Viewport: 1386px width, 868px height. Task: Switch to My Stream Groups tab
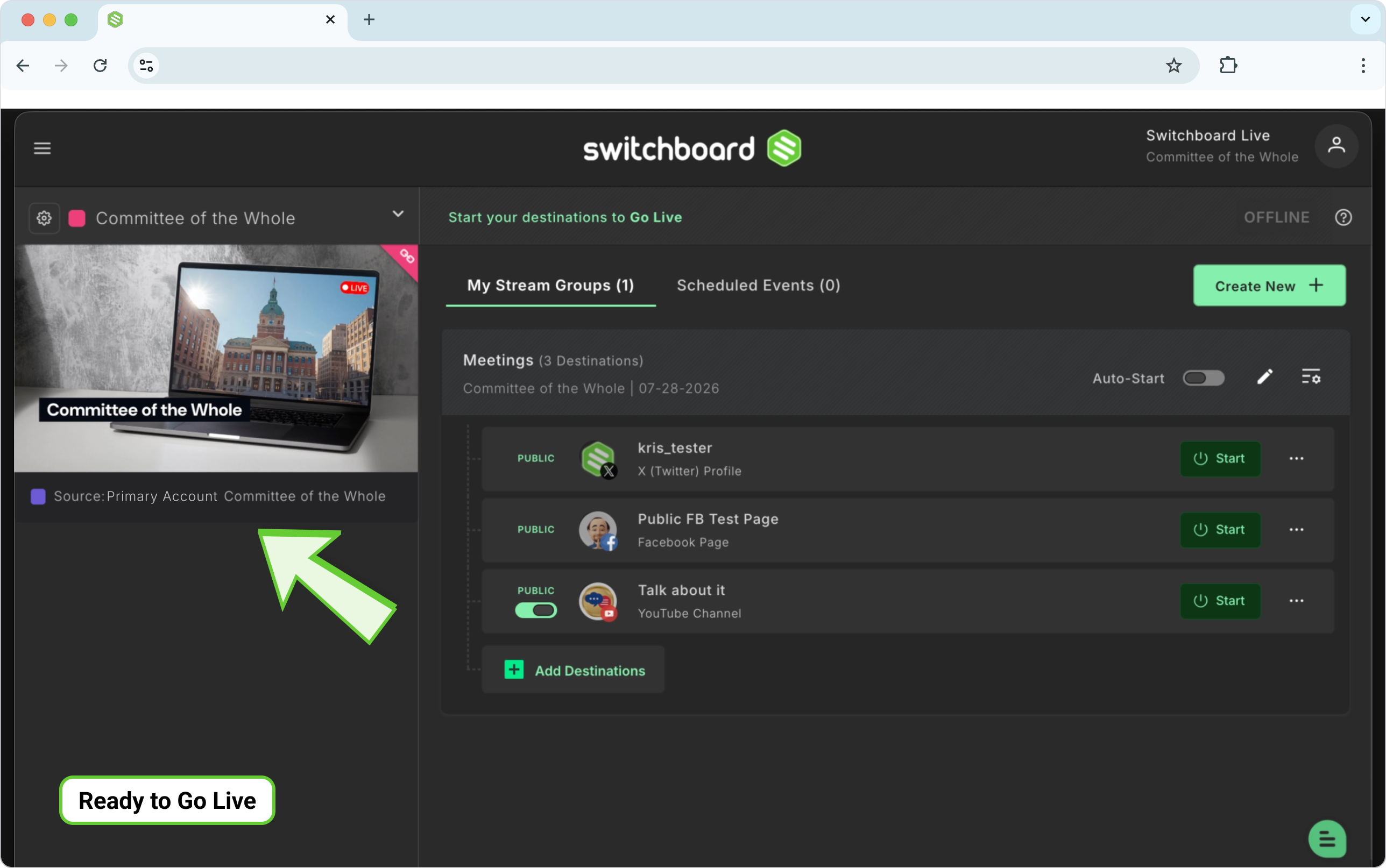(550, 286)
